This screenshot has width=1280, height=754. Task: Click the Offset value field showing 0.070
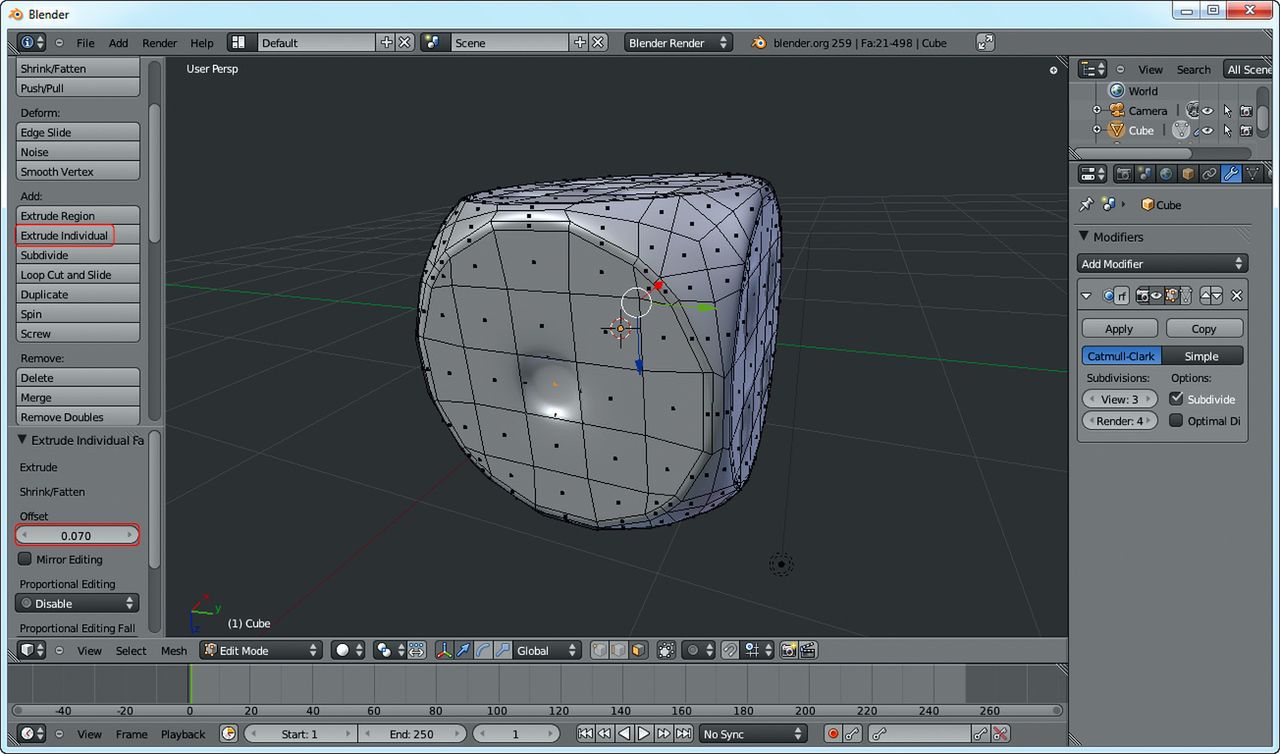[77, 535]
